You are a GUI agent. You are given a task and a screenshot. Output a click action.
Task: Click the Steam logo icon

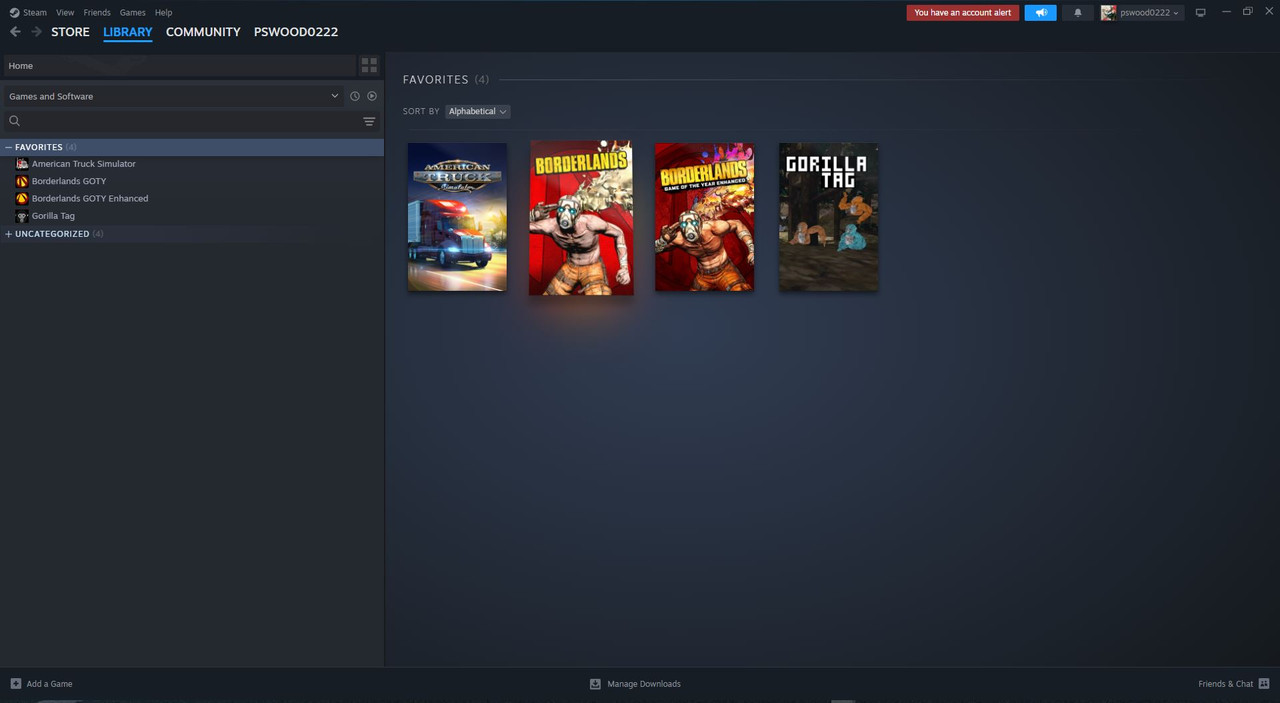[14, 13]
